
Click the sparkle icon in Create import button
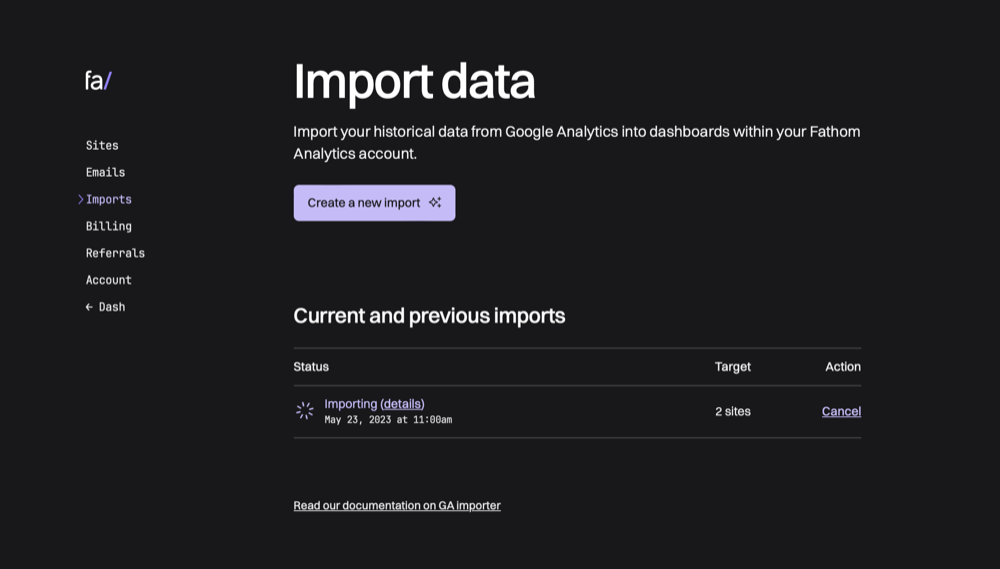tap(435, 202)
